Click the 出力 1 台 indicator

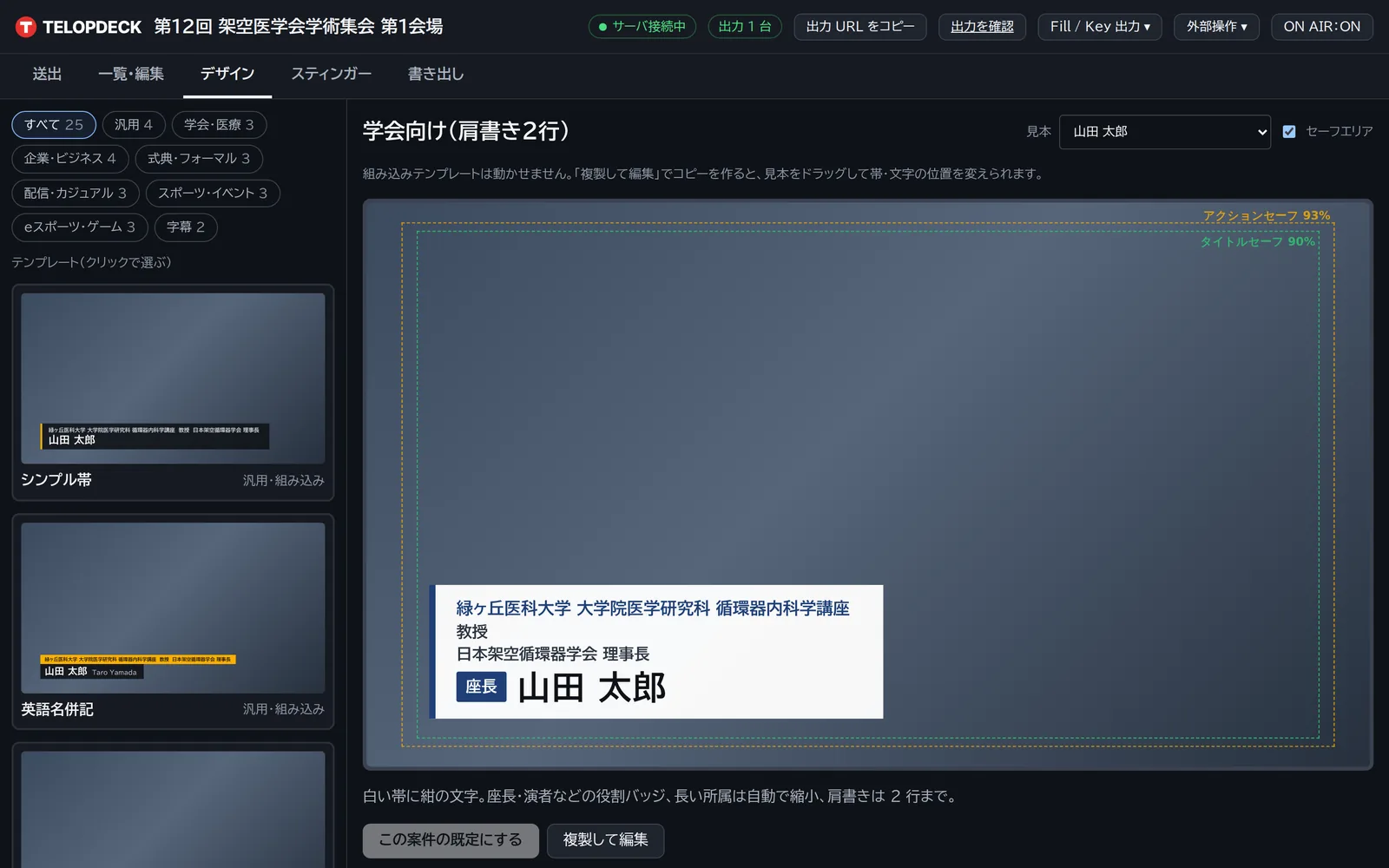point(745,27)
